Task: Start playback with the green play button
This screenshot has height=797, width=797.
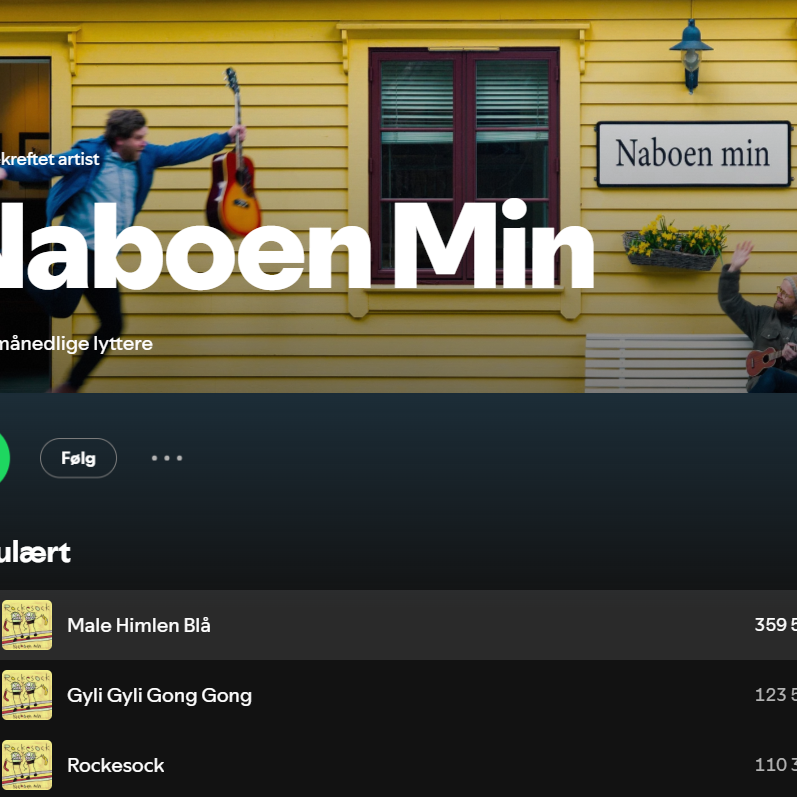Action: pyautogui.click(x=3, y=458)
